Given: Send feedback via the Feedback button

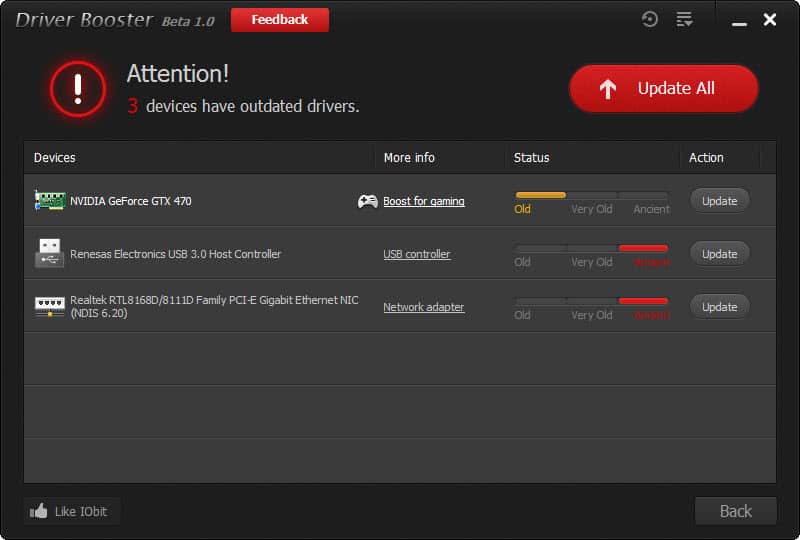Looking at the screenshot, I should (x=279, y=19).
